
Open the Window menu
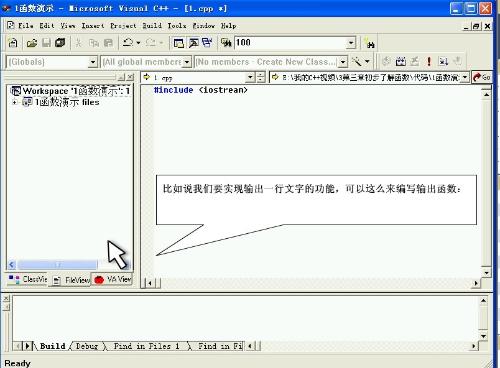coord(204,26)
